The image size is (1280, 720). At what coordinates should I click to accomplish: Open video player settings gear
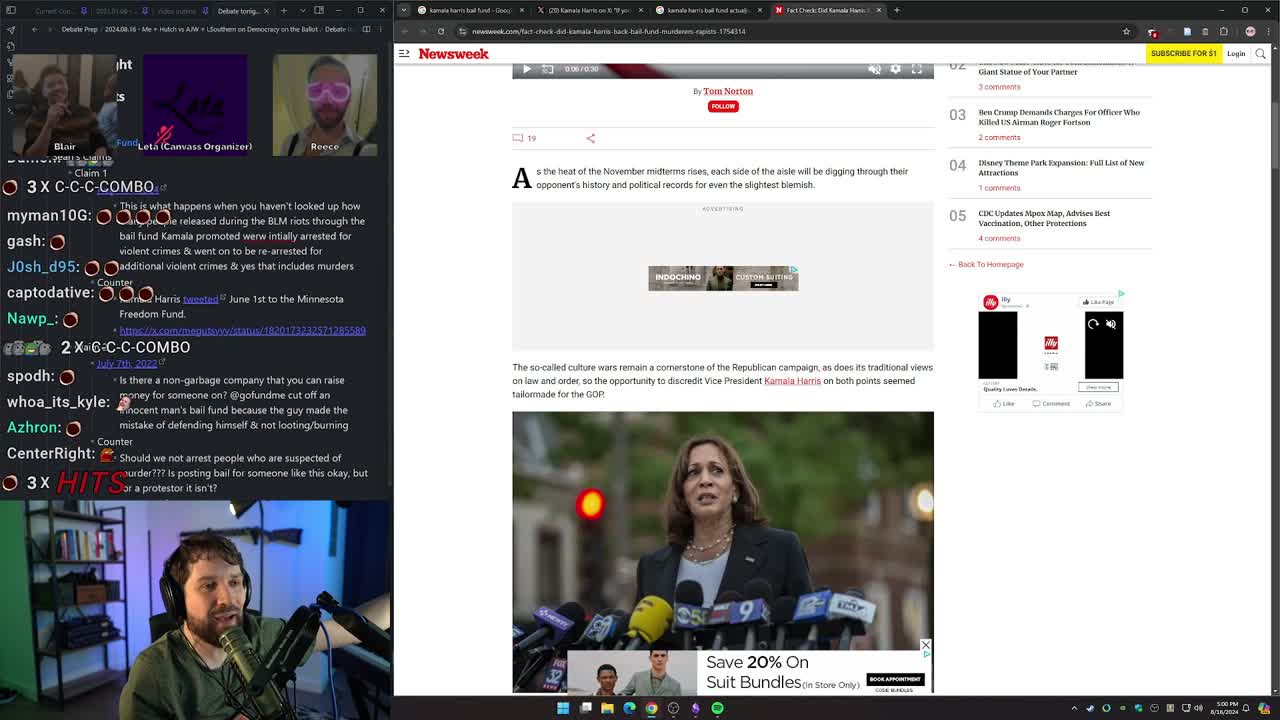click(x=895, y=69)
